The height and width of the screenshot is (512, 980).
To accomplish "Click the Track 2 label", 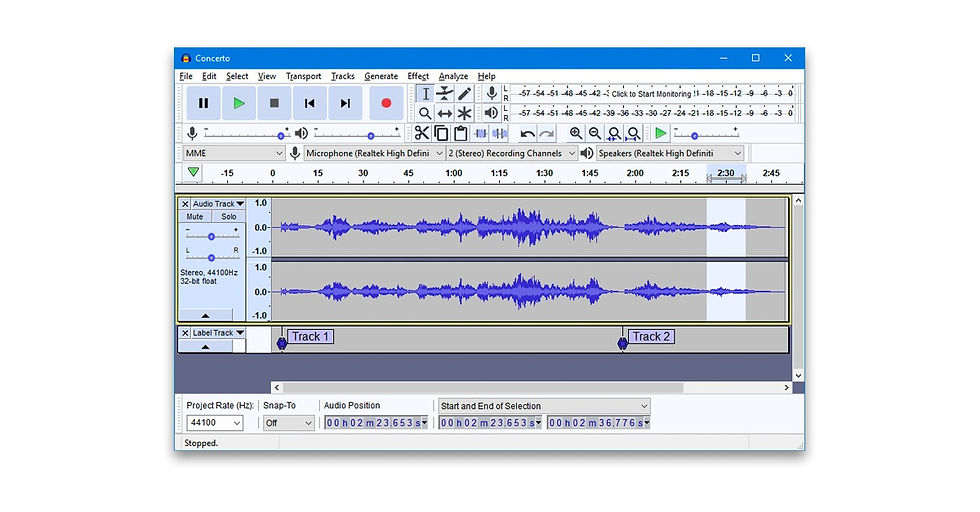I will point(651,337).
